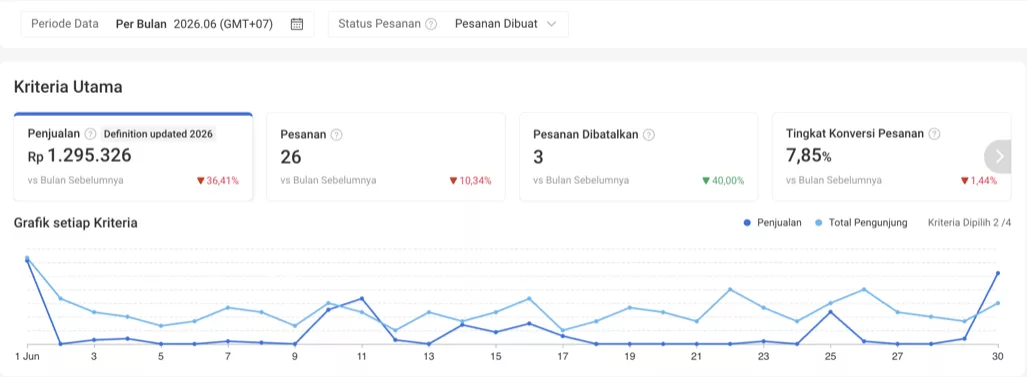This screenshot has width=1027, height=377.
Task: Click the Rp 1.295.326 sales value
Action: (x=80, y=156)
